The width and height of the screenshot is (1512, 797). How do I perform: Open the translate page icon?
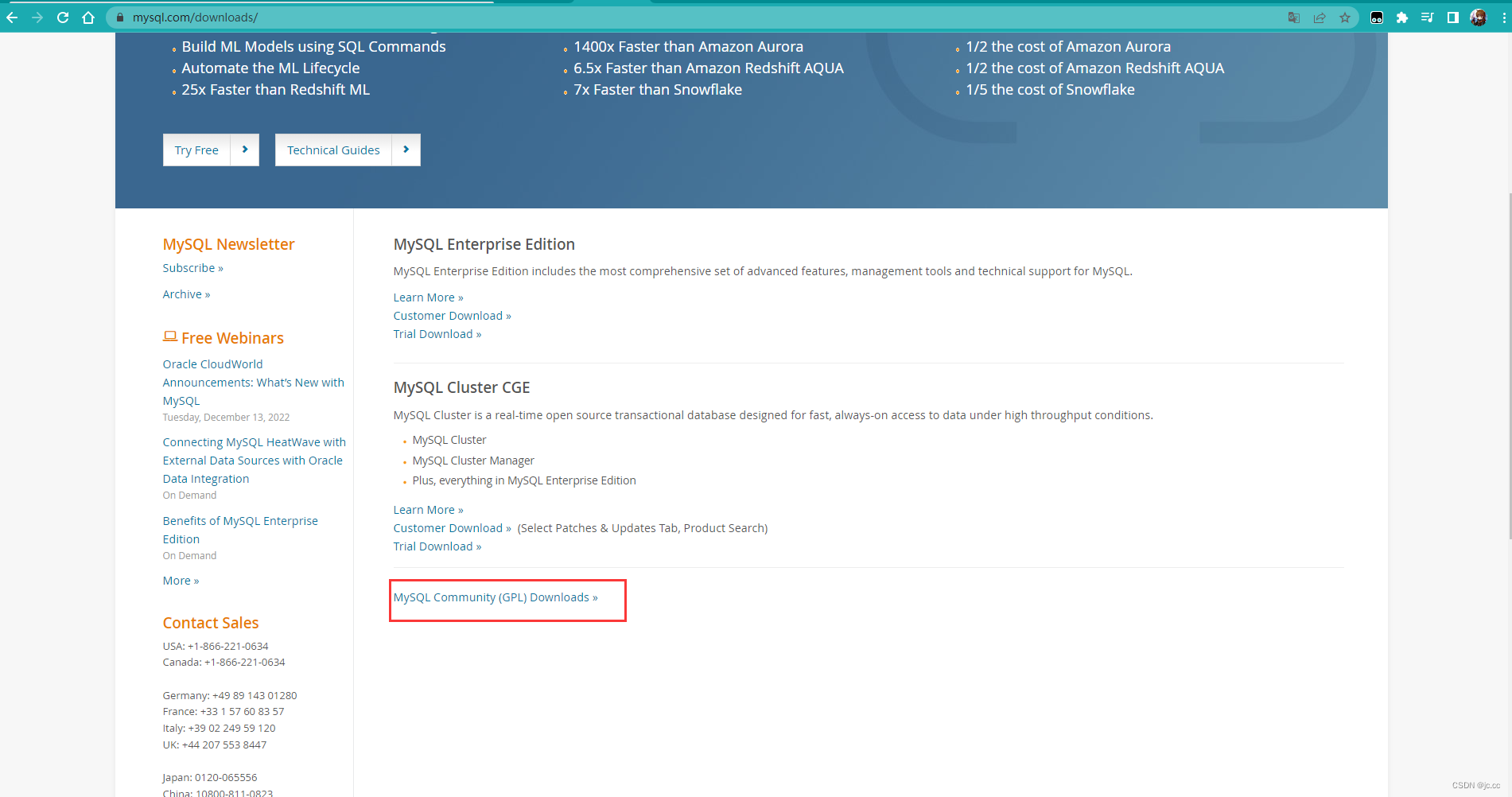pos(1294,17)
